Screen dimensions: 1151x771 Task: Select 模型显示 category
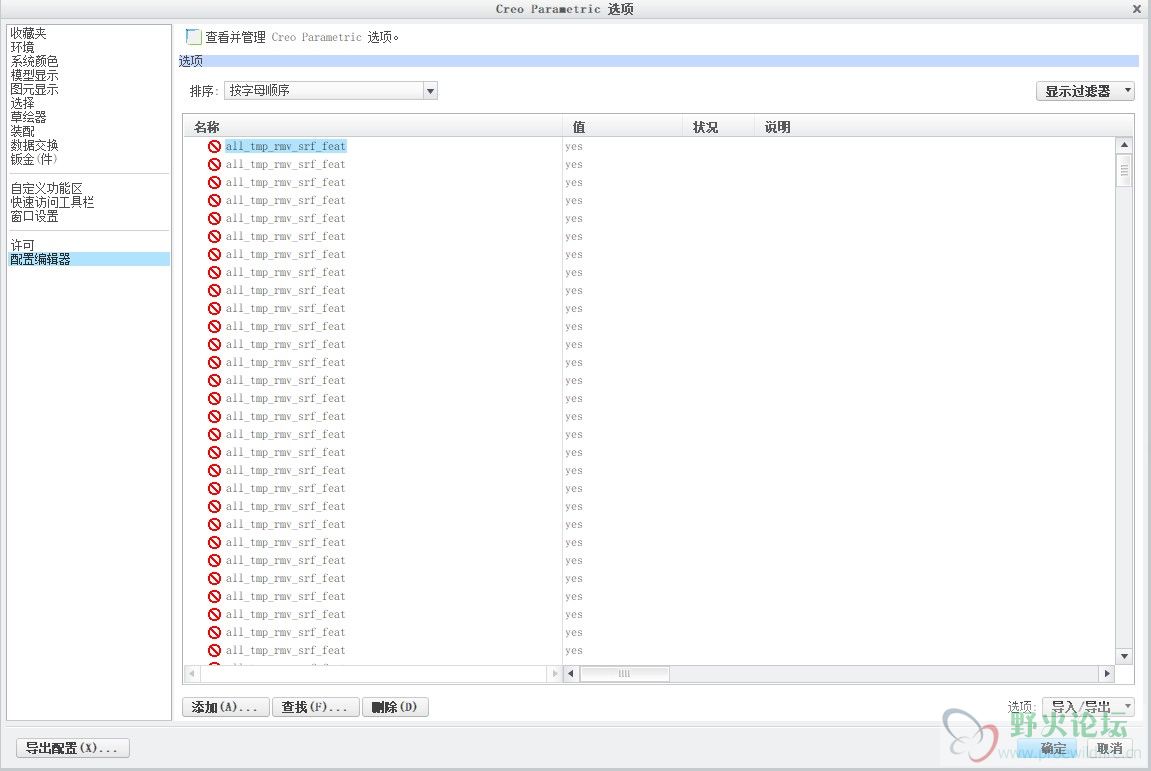tap(35, 75)
